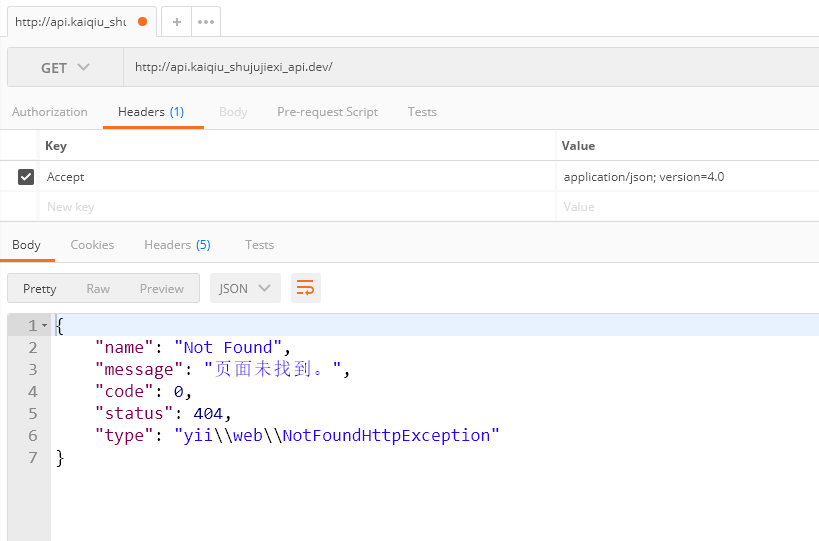Open the Pre-request Script tab
The height and width of the screenshot is (541, 819).
pos(327,112)
